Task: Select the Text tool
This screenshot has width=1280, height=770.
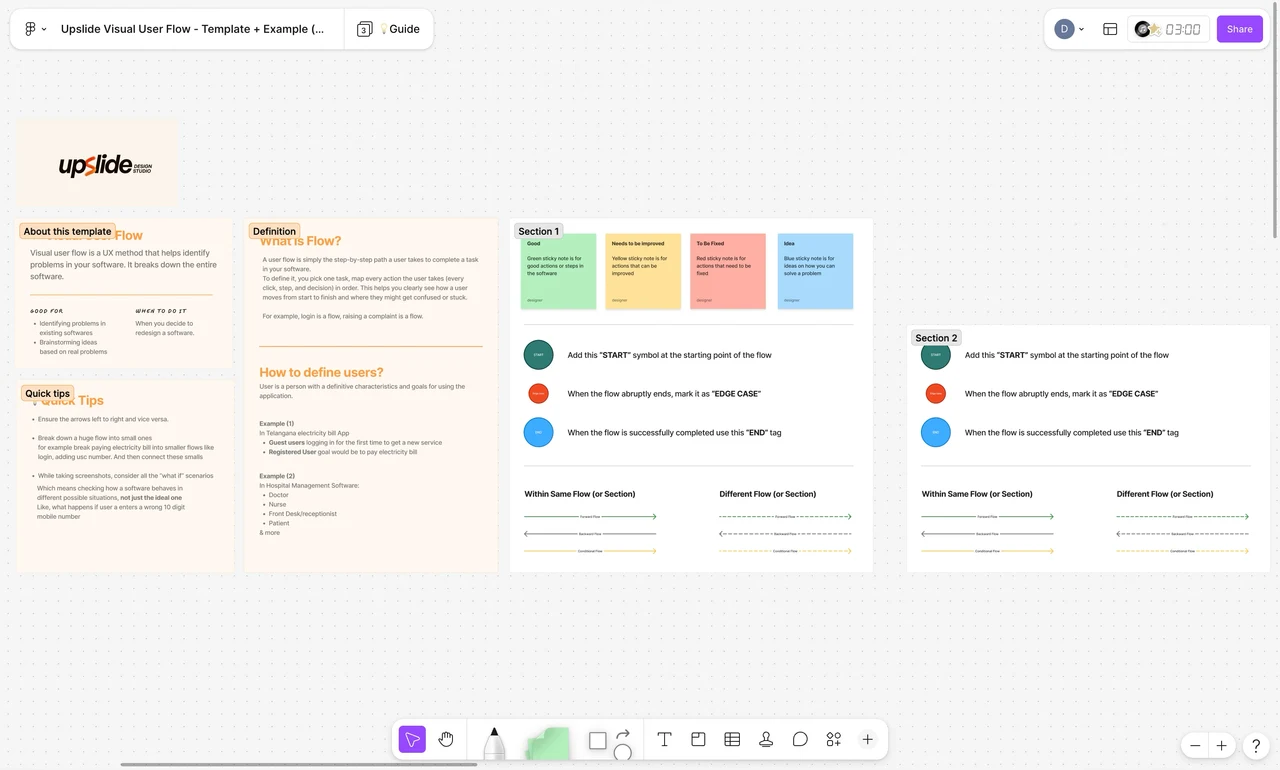Action: coord(664,739)
